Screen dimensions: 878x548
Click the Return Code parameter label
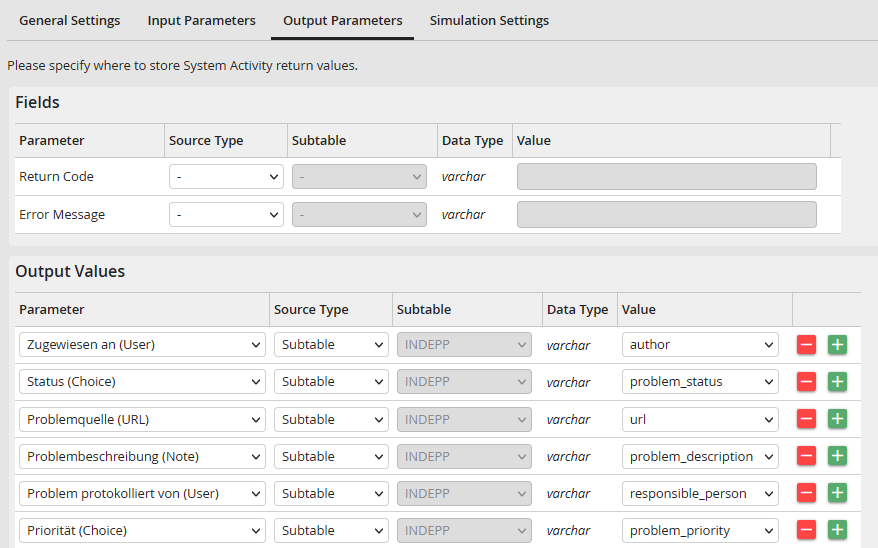pyautogui.click(x=56, y=176)
